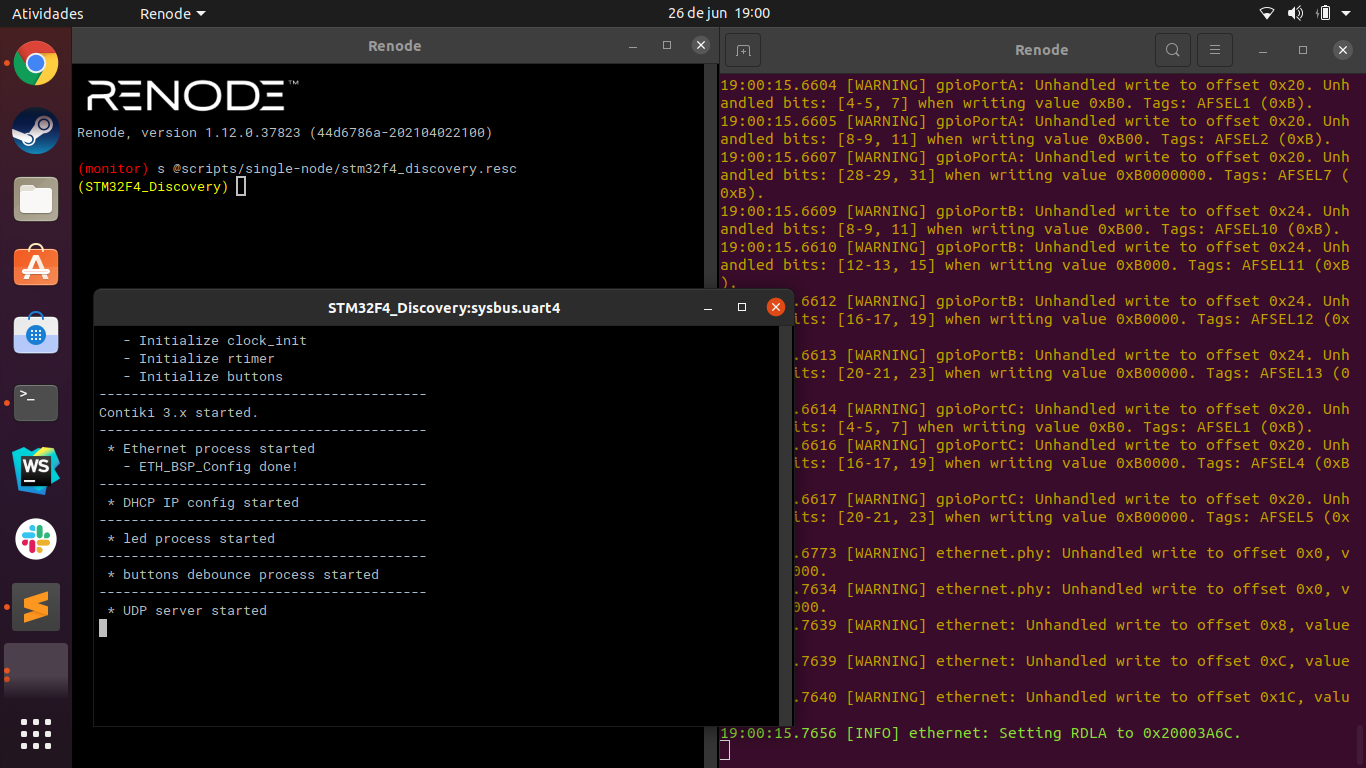Open Google Chrome from the dock
The width and height of the screenshot is (1366, 768).
click(36, 63)
